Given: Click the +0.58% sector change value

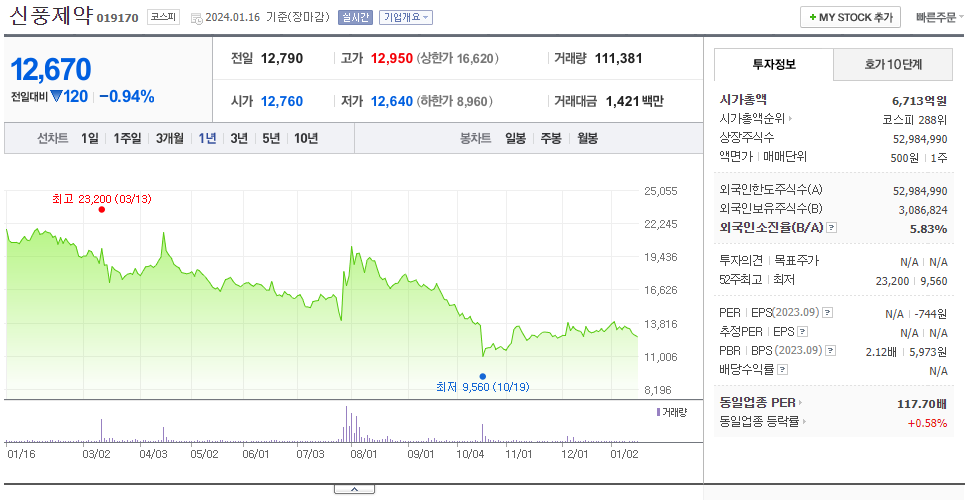Looking at the screenshot, I should (x=927, y=423).
